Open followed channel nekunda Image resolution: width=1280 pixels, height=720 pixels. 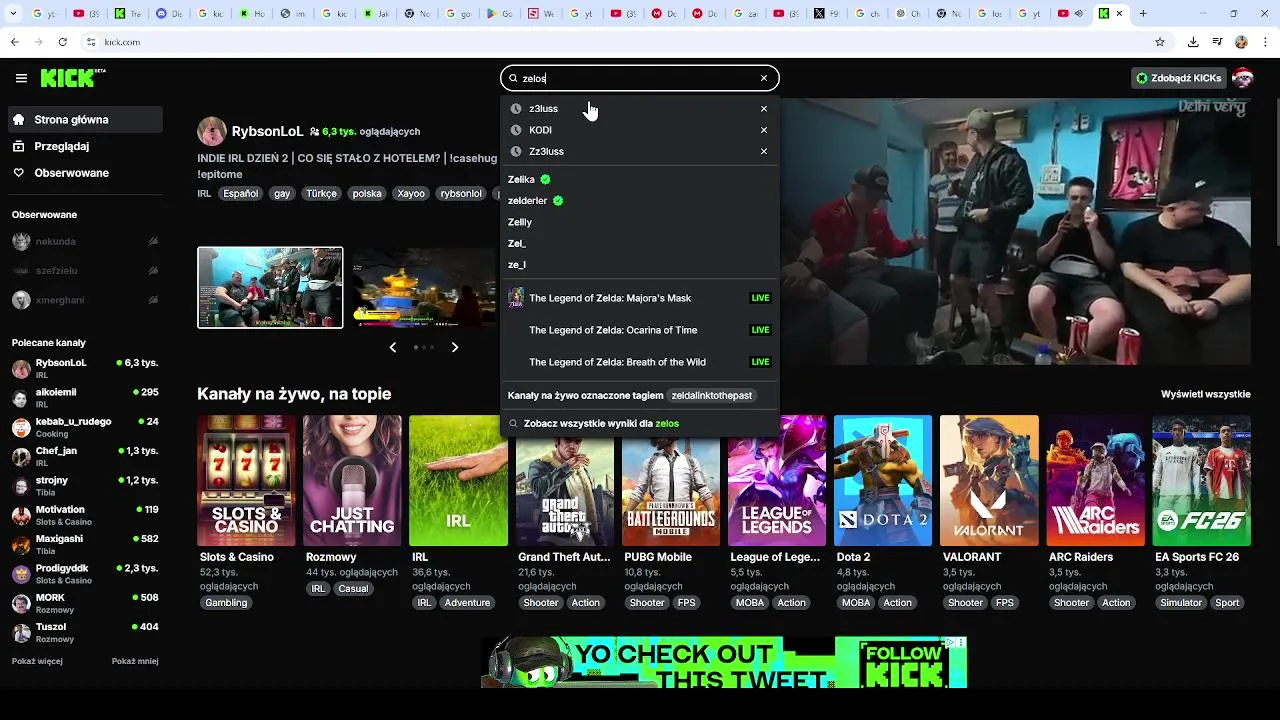click(85, 242)
